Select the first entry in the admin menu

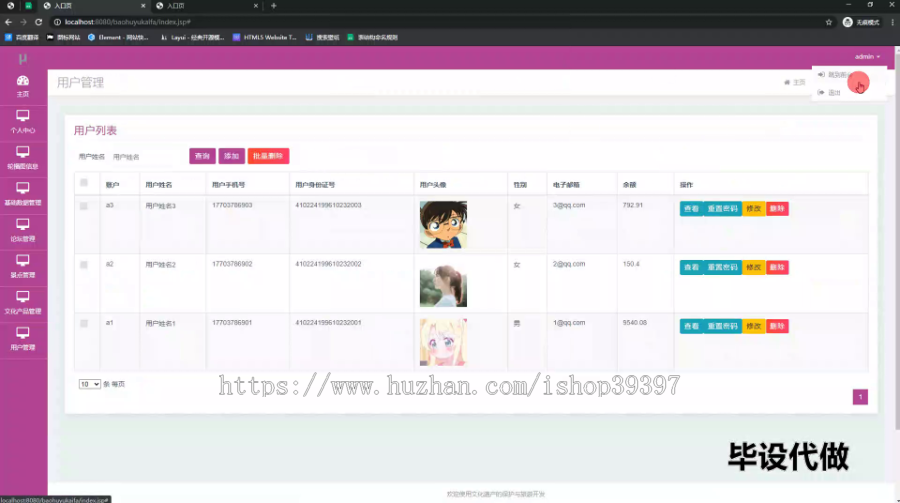click(x=848, y=75)
